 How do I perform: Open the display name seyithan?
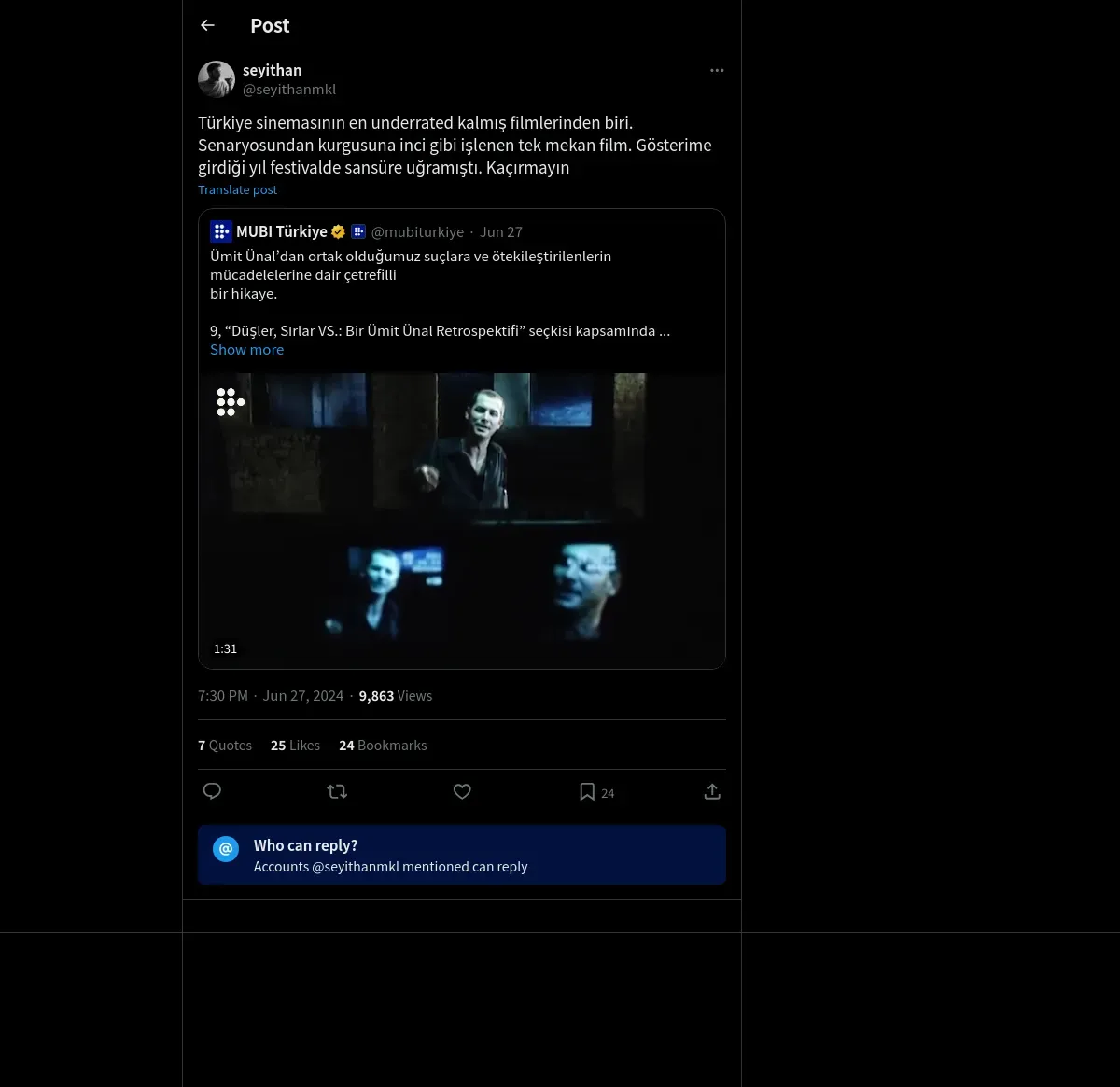272,70
